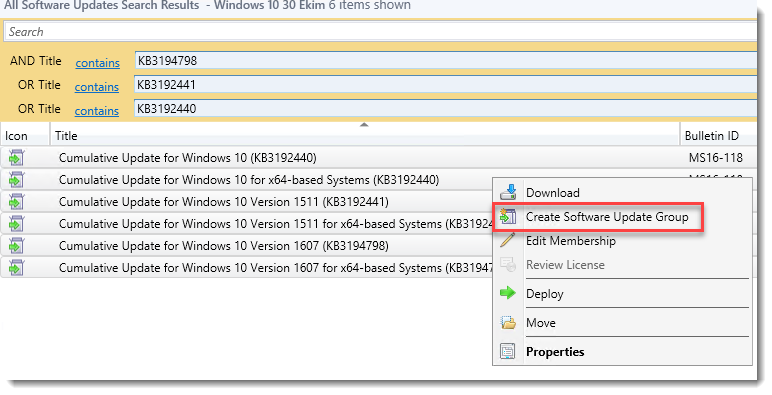Viewport: 772px width, 395px height.
Task: Choose Deploy from the context menu
Action: point(545,294)
